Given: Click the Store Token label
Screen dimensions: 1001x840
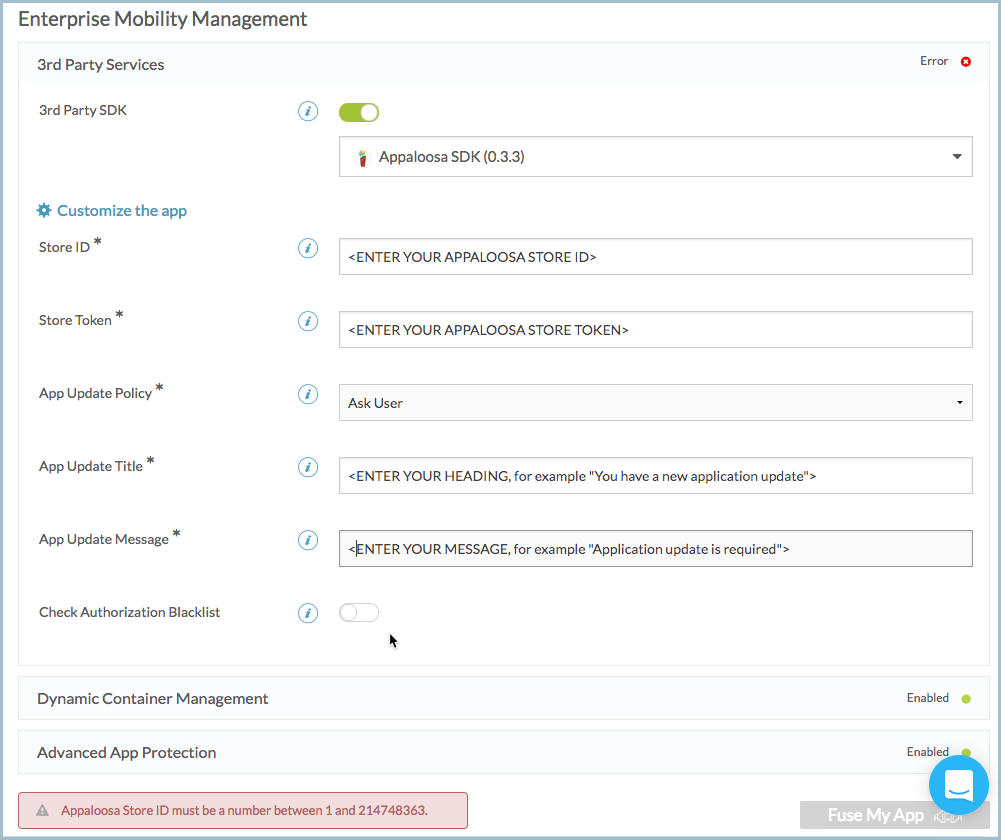Looking at the screenshot, I should point(75,320).
